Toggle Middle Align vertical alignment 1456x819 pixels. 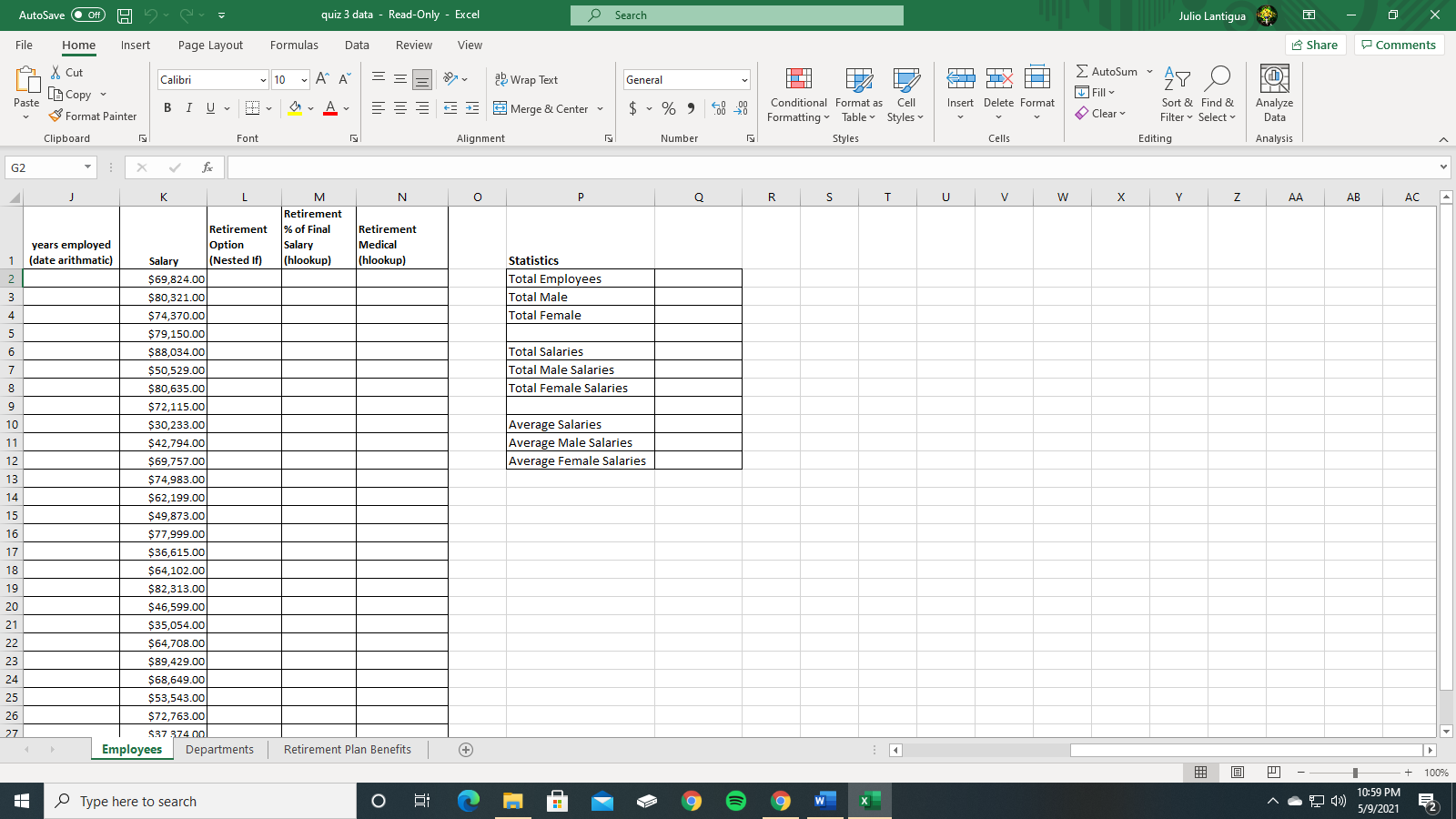coord(400,79)
